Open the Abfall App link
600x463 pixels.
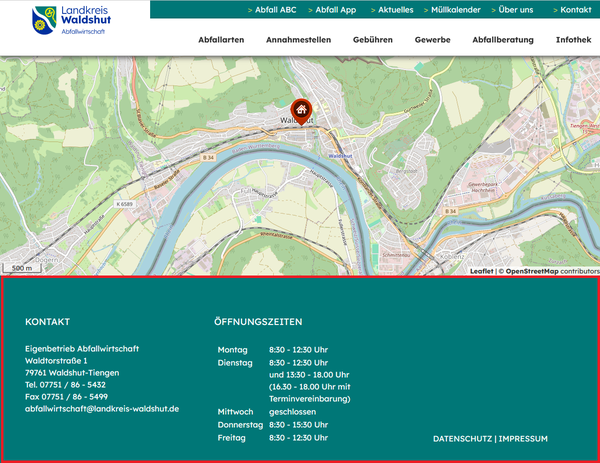pyautogui.click(x=335, y=10)
